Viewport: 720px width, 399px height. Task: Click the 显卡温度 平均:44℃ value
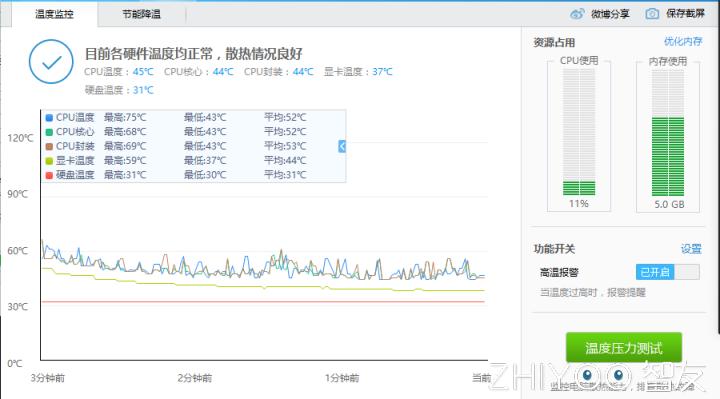click(x=285, y=161)
